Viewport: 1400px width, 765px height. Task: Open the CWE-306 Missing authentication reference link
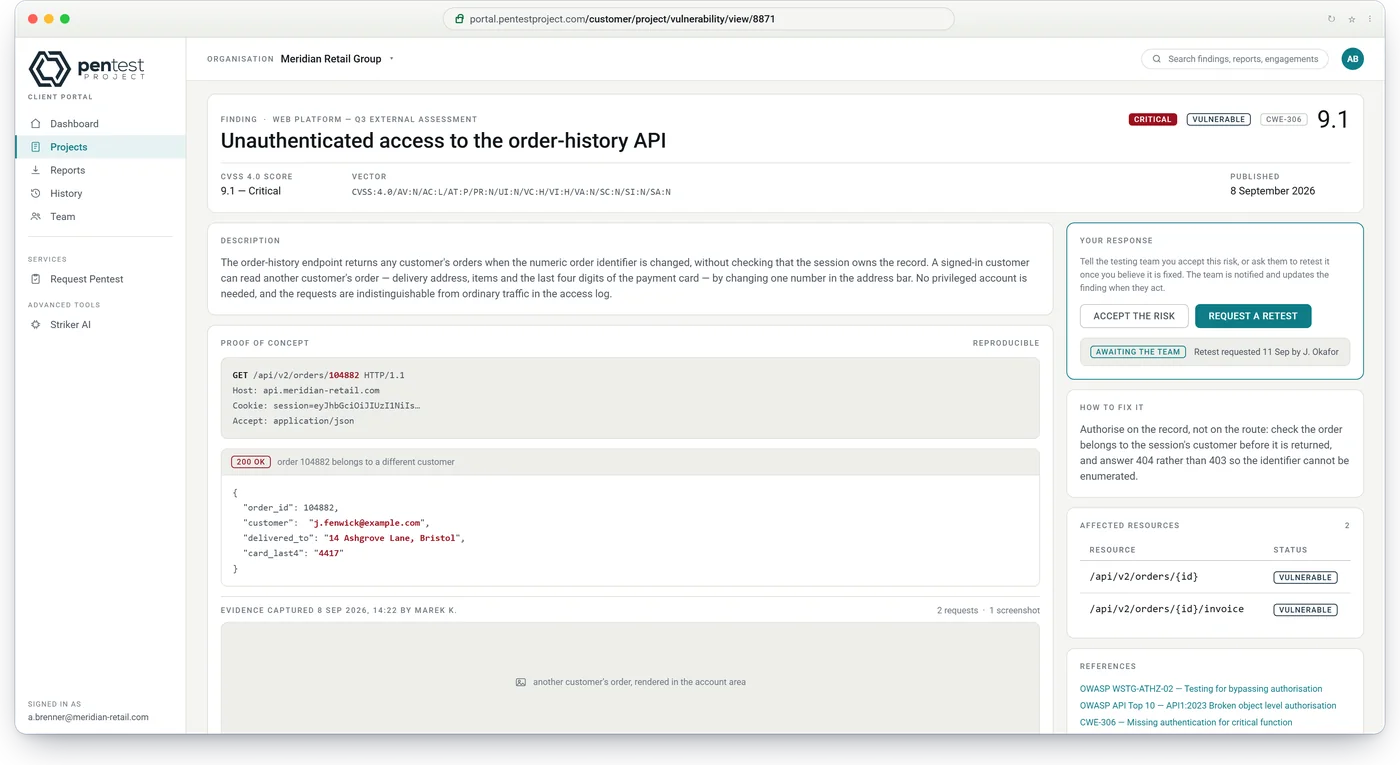point(1186,722)
